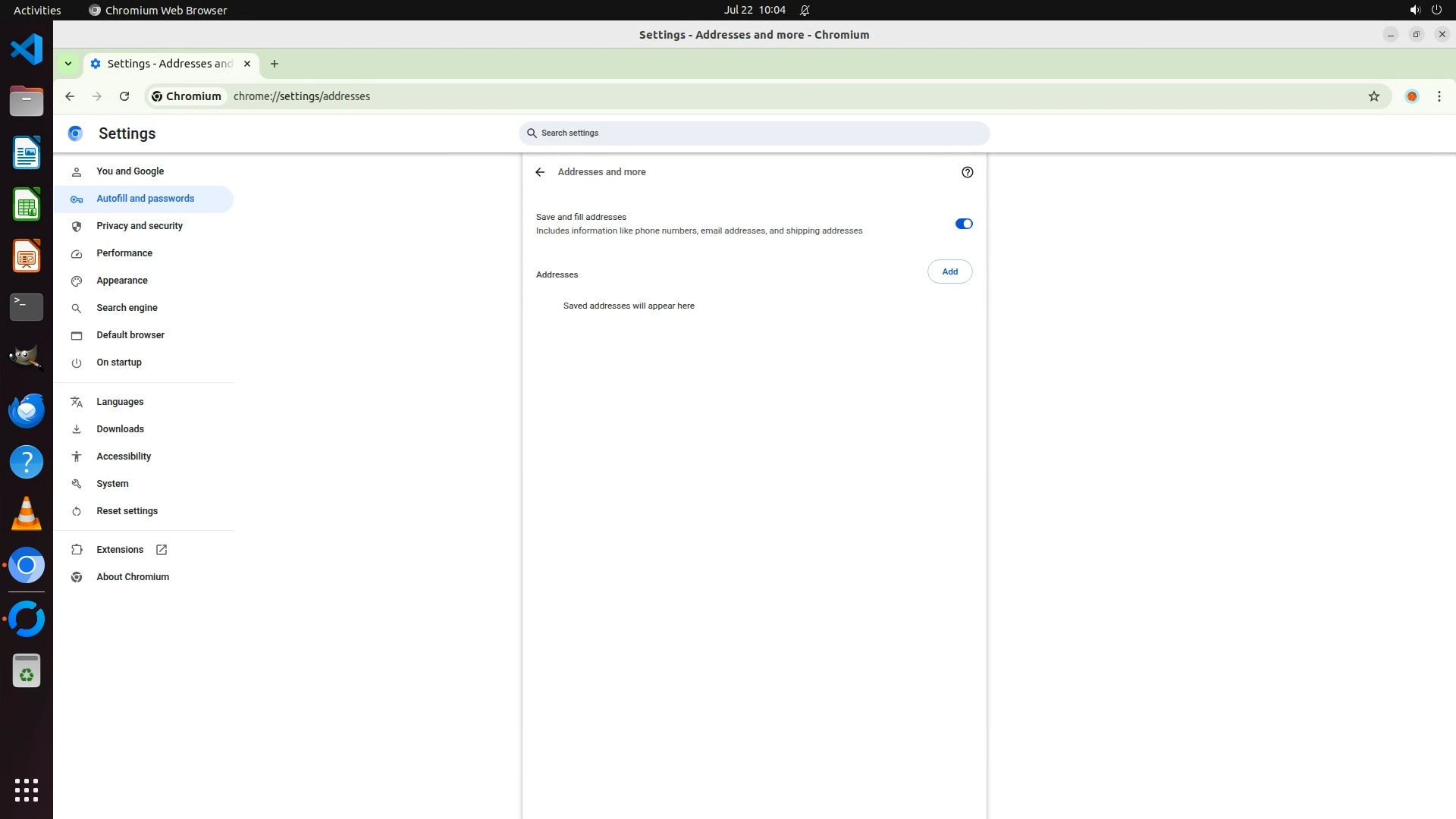Screen dimensions: 1456x819
Task: Open the About Chromium page
Action: (133, 577)
